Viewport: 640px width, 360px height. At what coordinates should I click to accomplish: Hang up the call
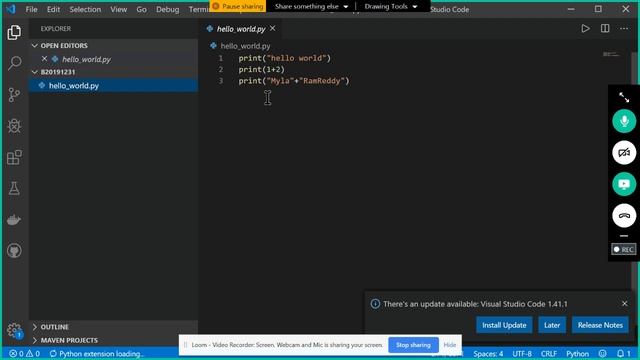click(x=624, y=216)
